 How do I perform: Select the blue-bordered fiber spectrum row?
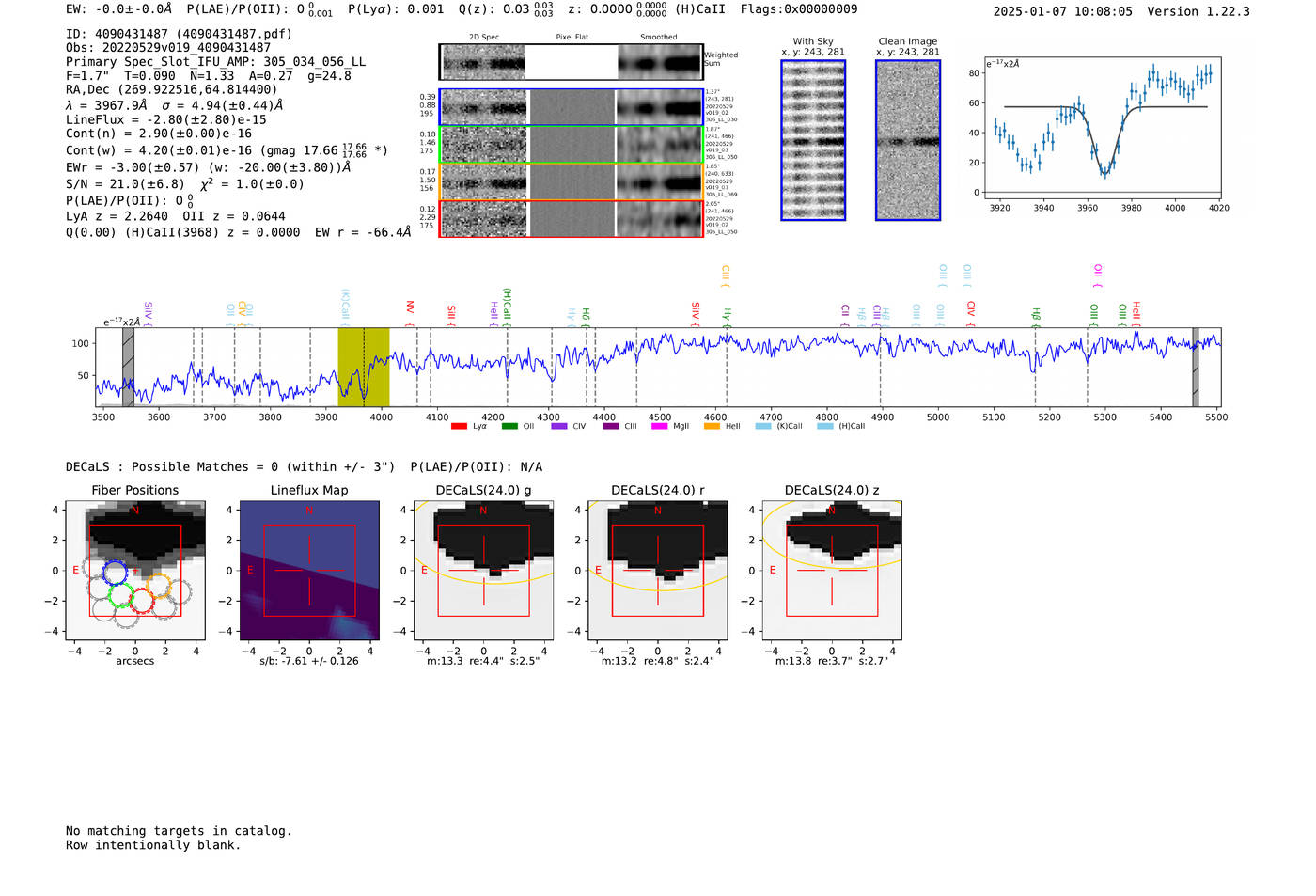coord(571,107)
